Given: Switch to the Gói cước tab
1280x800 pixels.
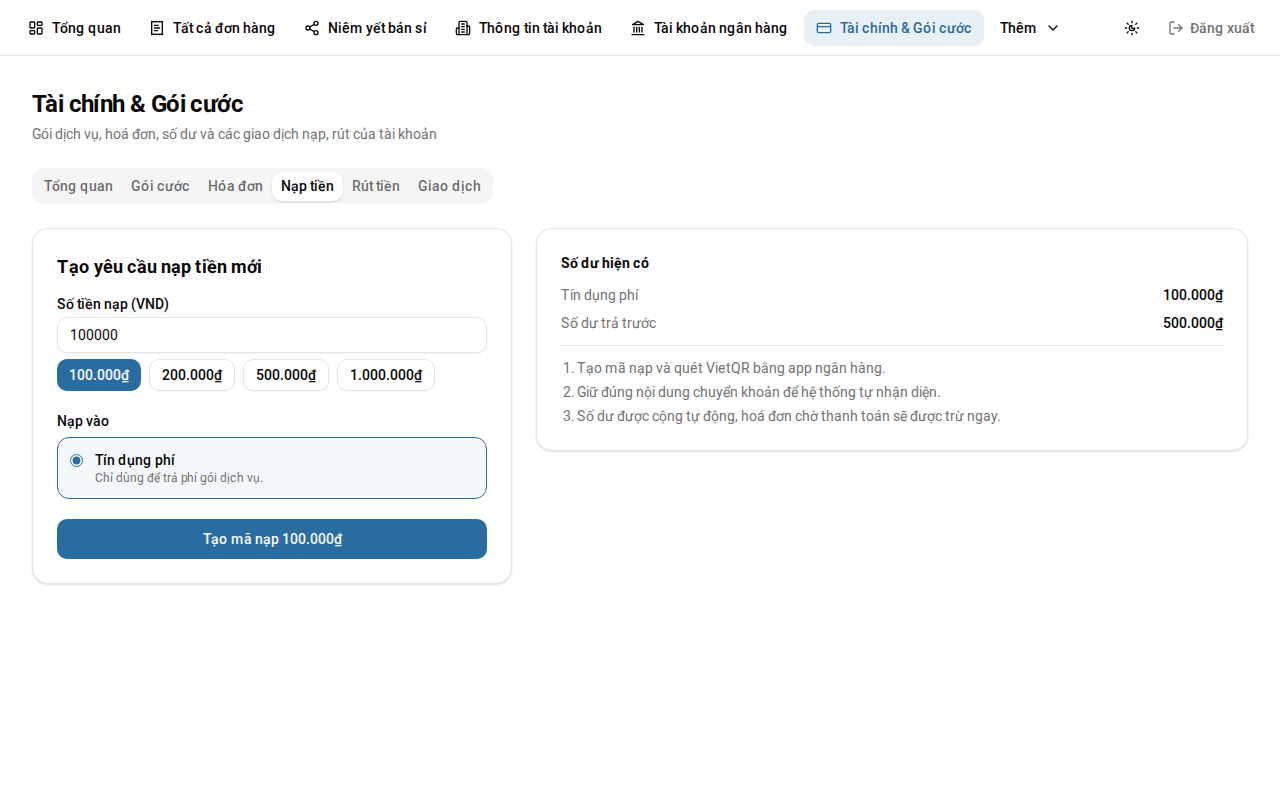Looking at the screenshot, I should 160,186.
